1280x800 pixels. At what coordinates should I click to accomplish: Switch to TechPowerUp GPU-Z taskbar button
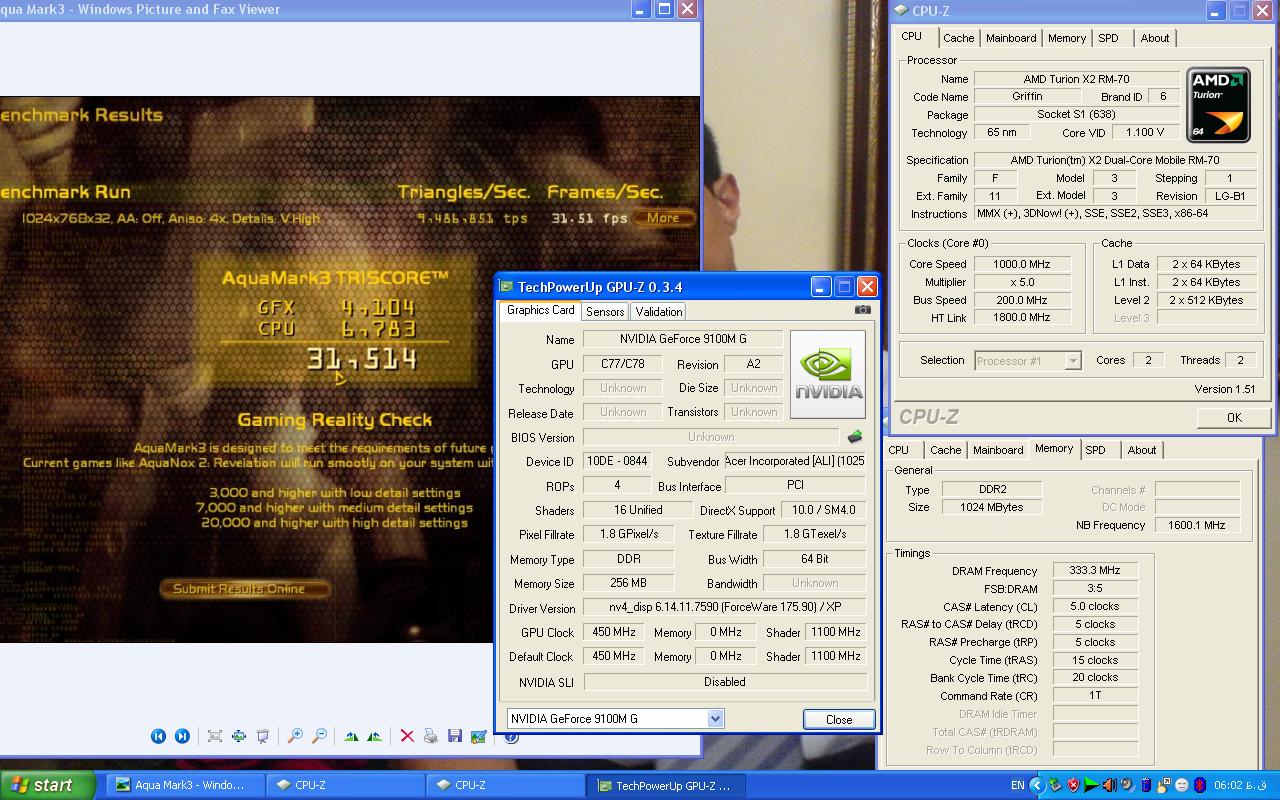point(664,785)
